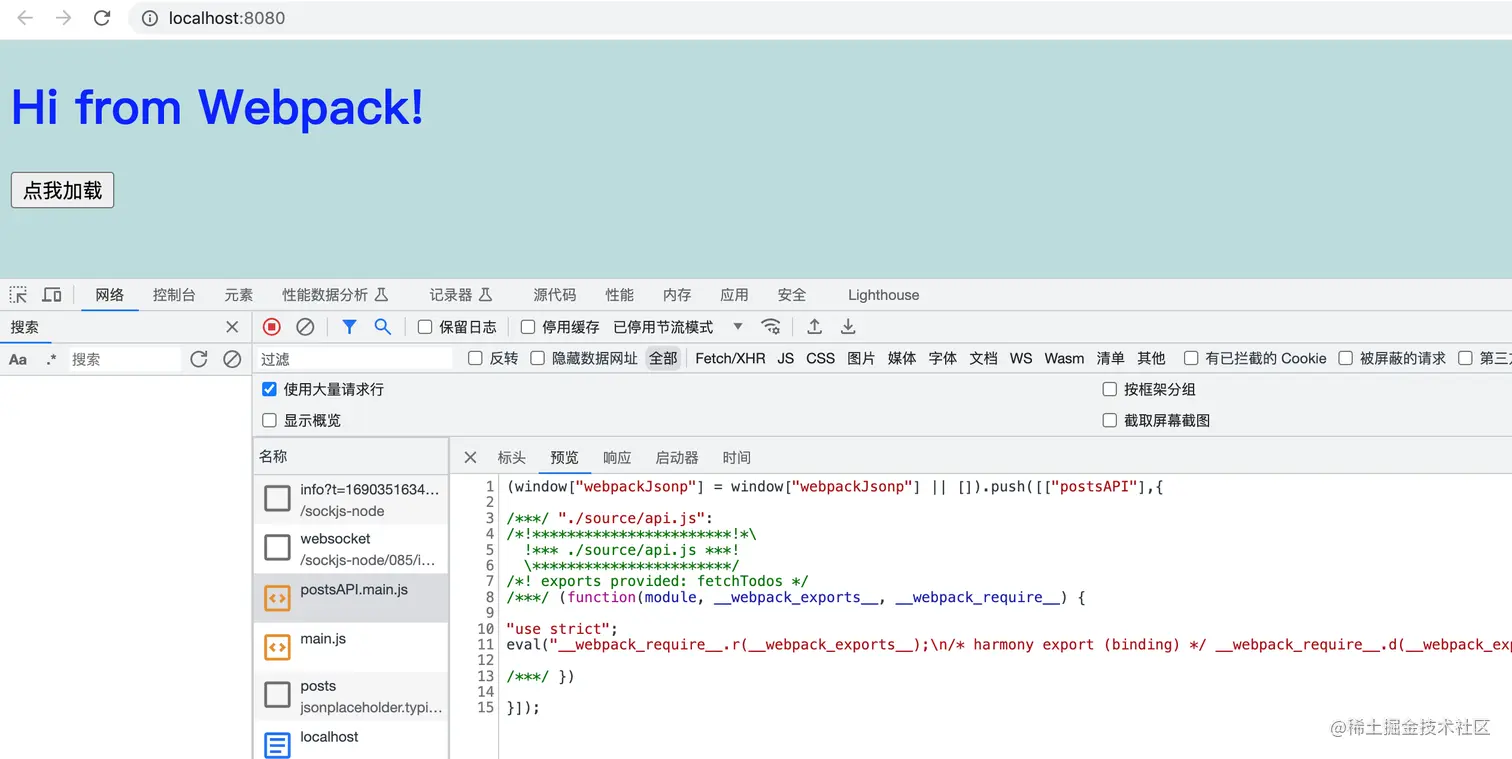Open network conditions wifi icon

[771, 326]
